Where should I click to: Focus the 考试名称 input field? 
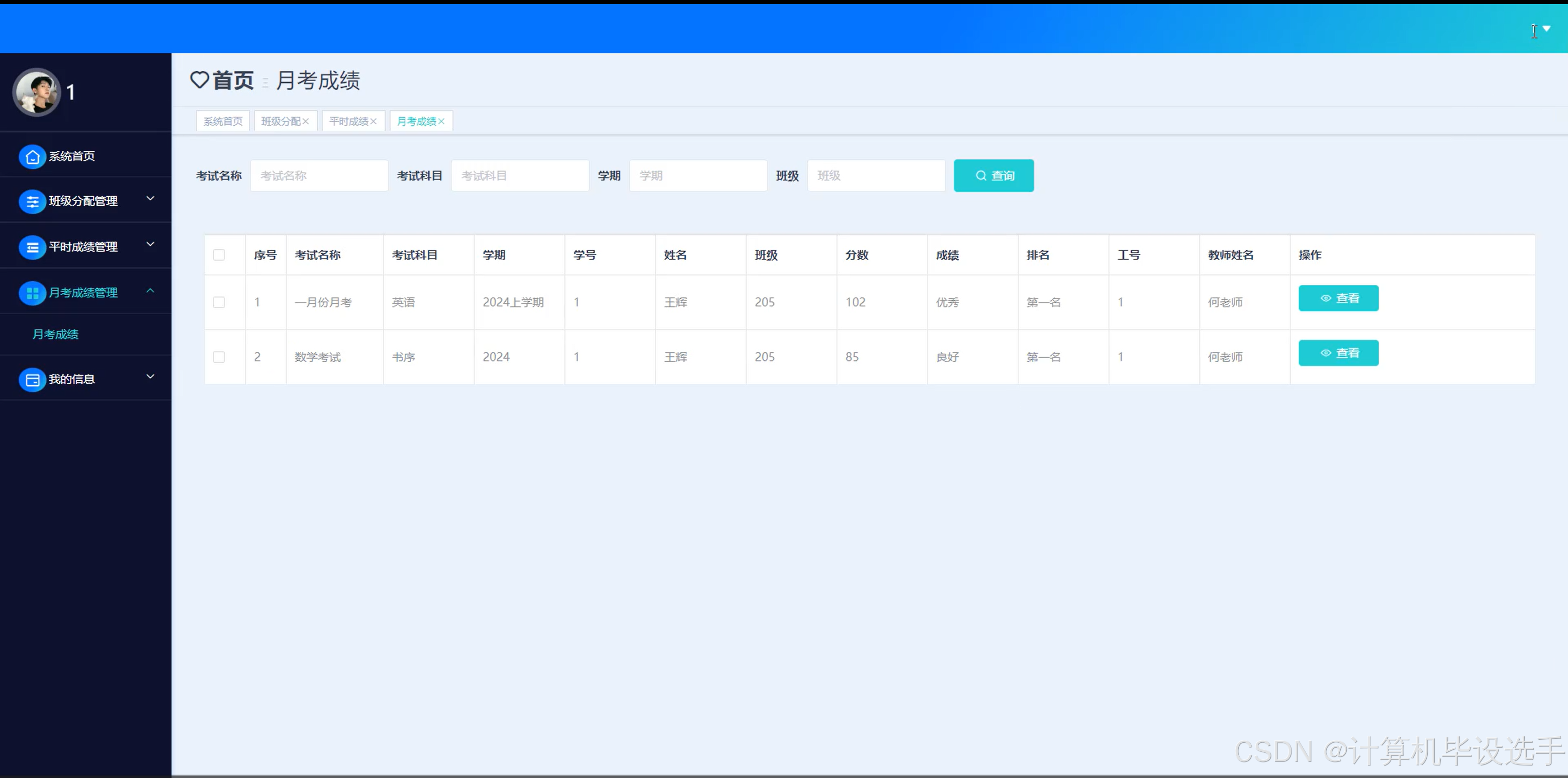319,176
